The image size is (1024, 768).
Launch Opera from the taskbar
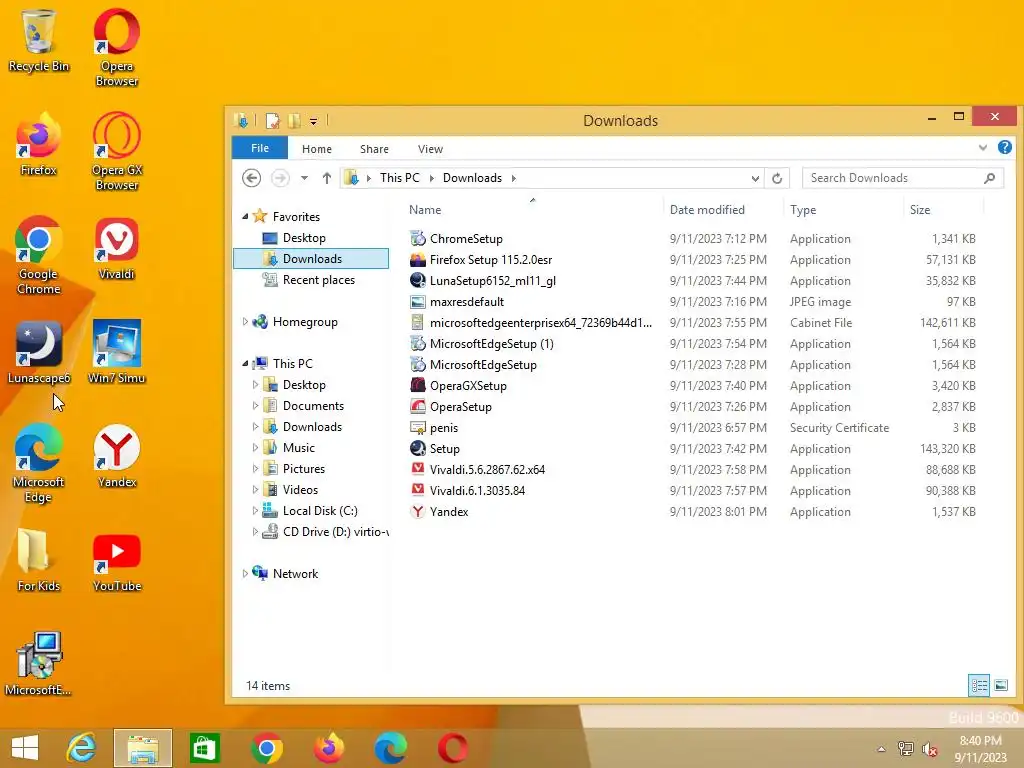tap(453, 748)
